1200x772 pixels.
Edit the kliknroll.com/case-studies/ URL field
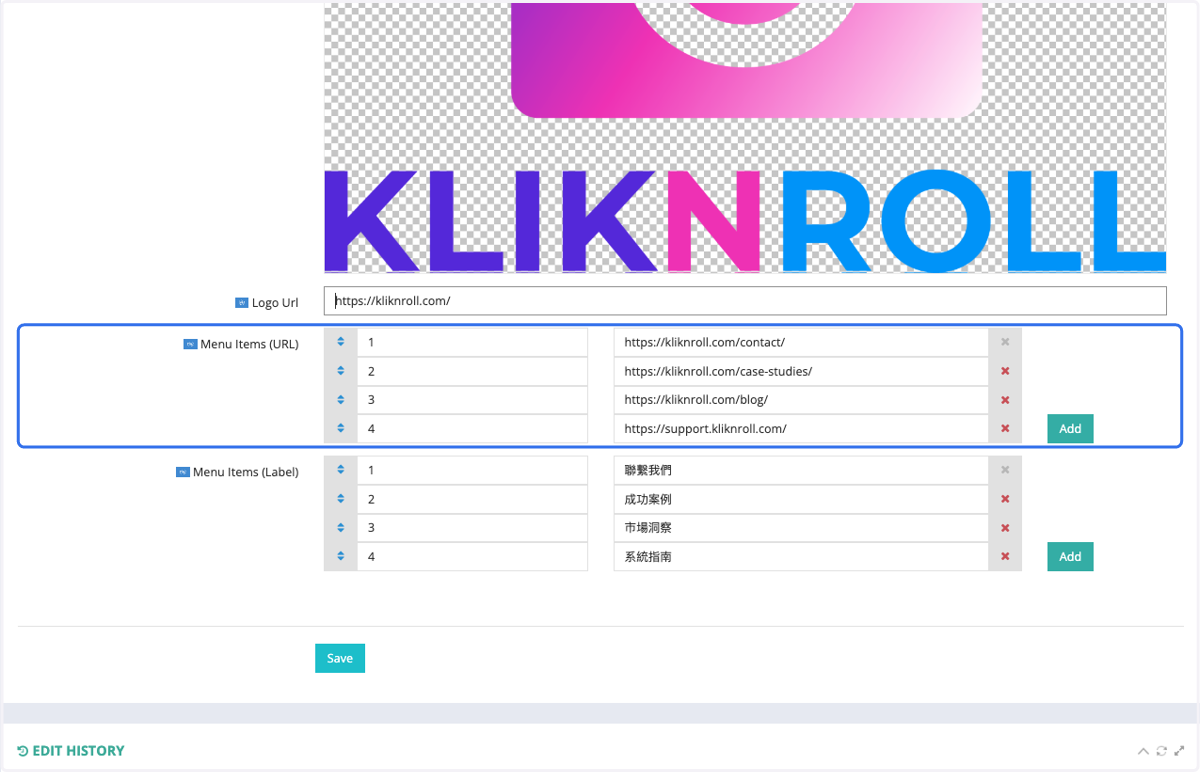(x=801, y=371)
